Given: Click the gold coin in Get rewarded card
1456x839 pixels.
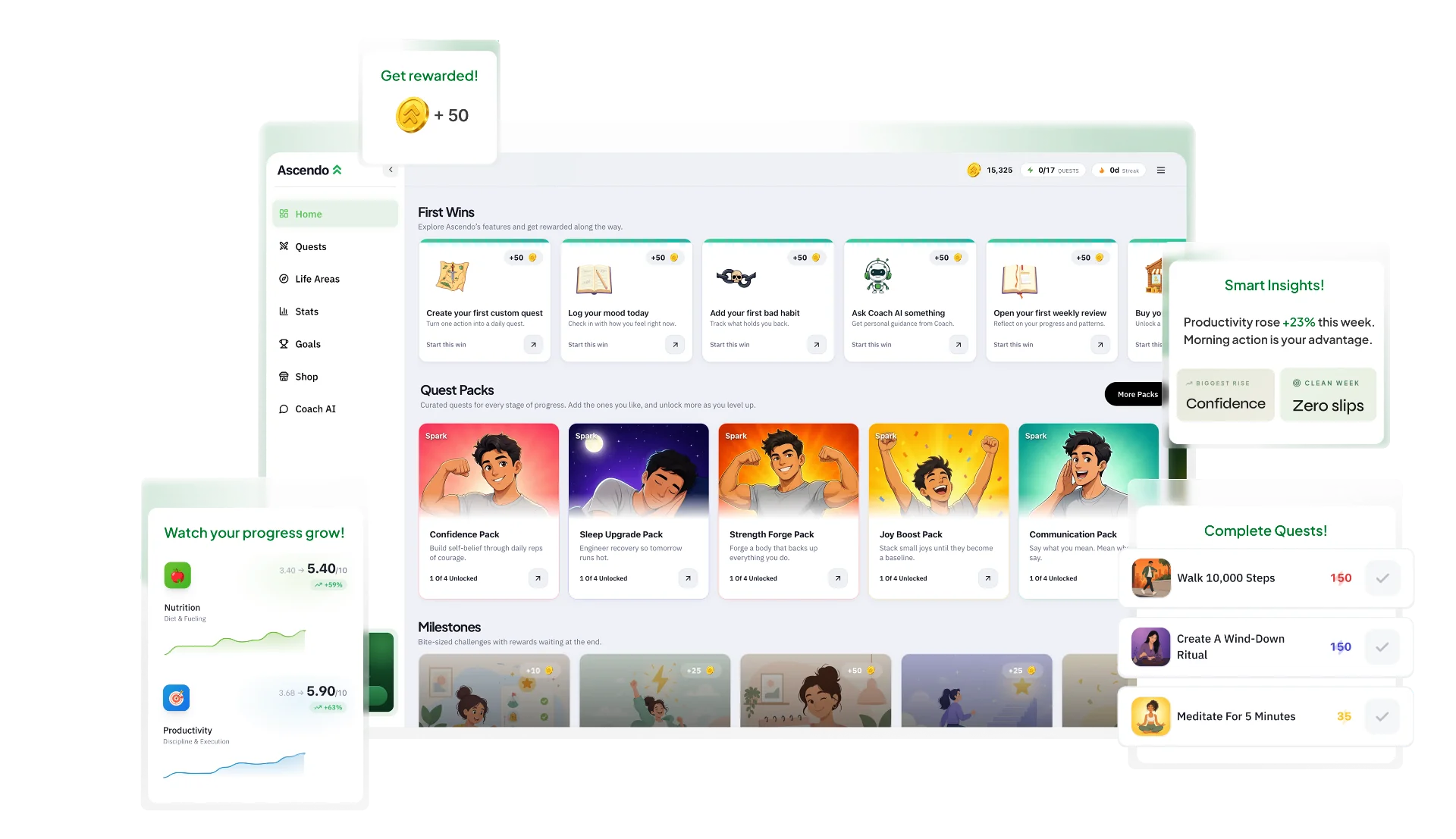Looking at the screenshot, I should 413,115.
